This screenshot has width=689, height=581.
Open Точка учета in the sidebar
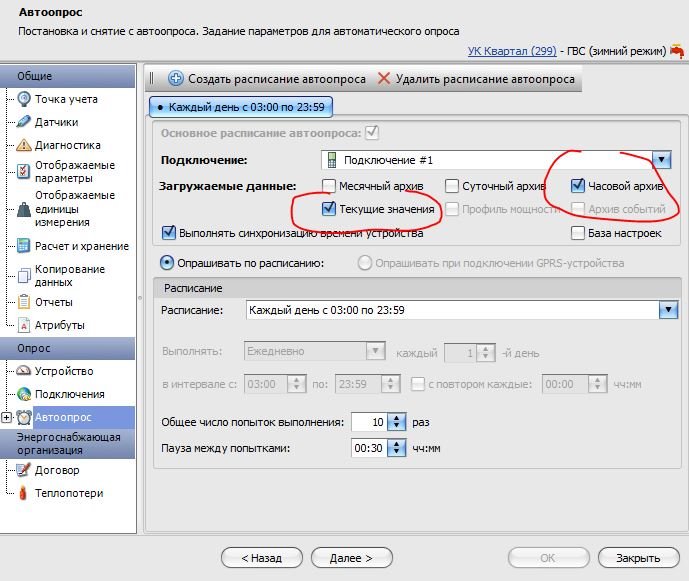point(66,99)
